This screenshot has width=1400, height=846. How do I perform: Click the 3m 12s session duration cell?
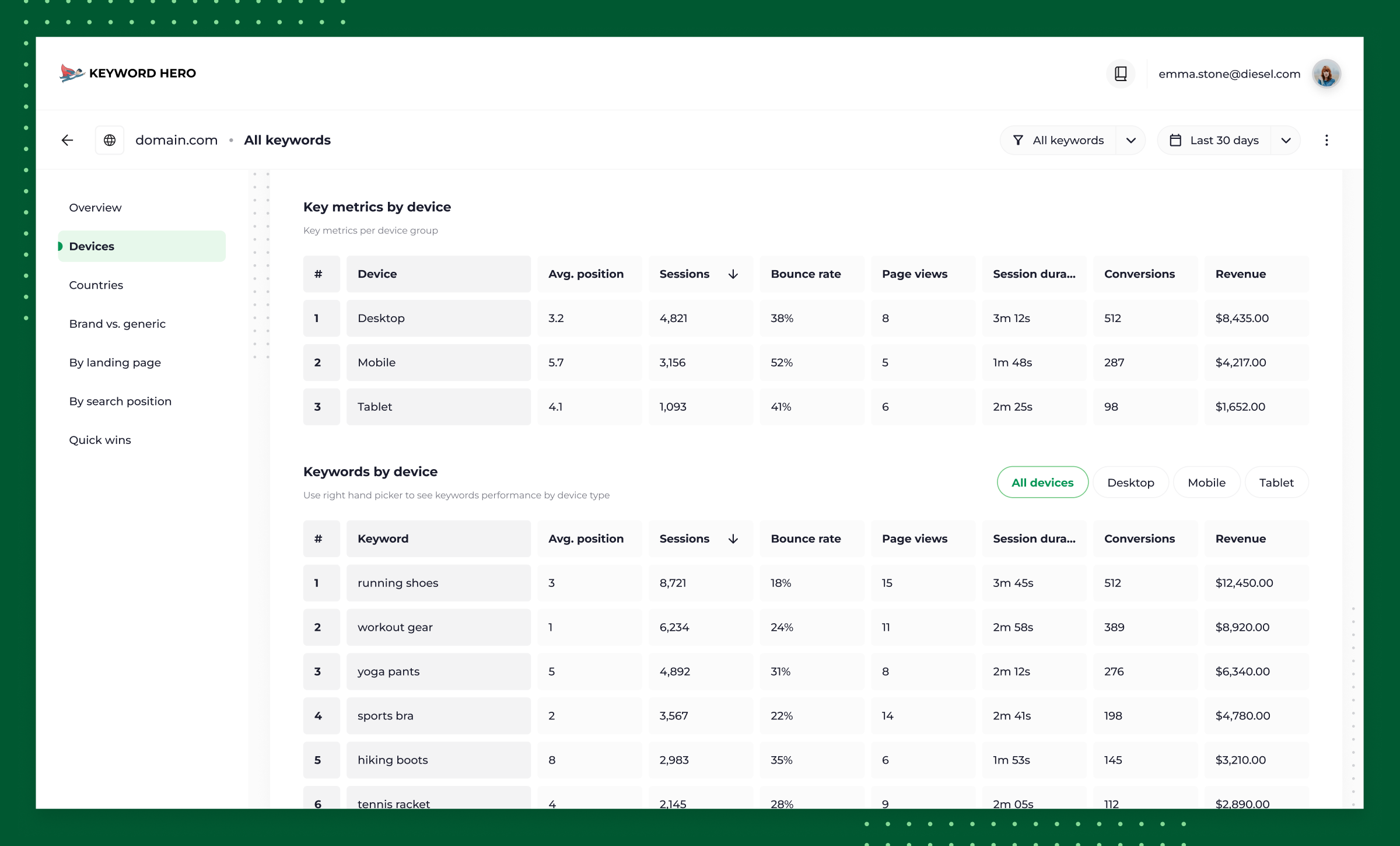[x=1034, y=319]
